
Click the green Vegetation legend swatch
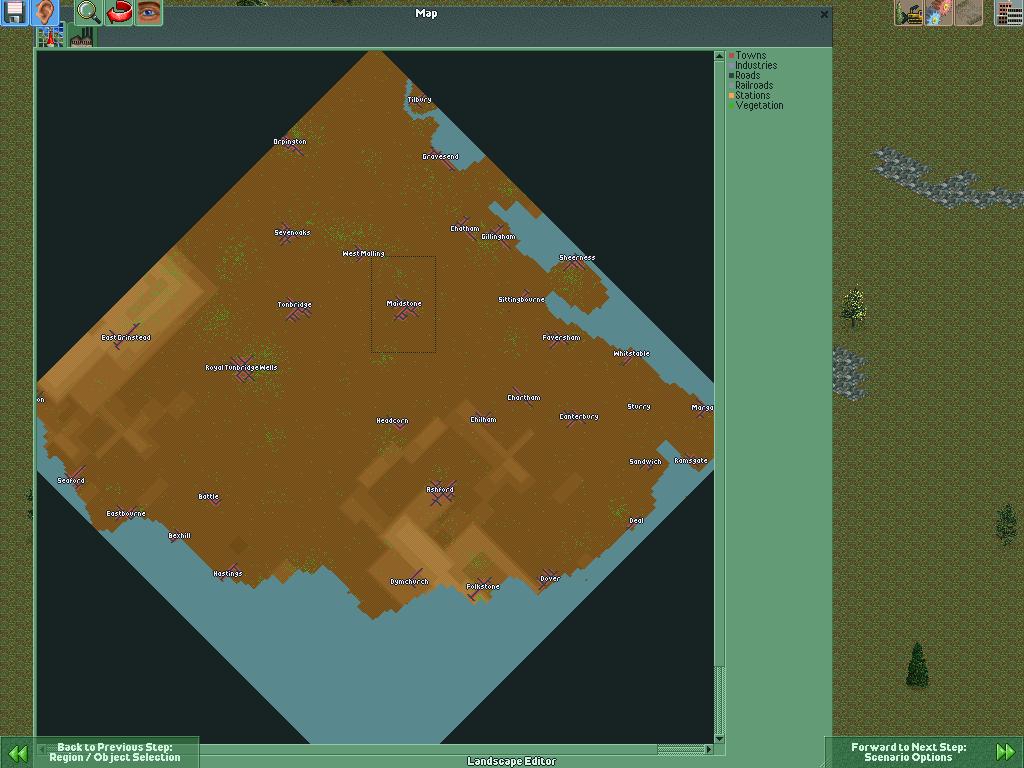pos(731,106)
